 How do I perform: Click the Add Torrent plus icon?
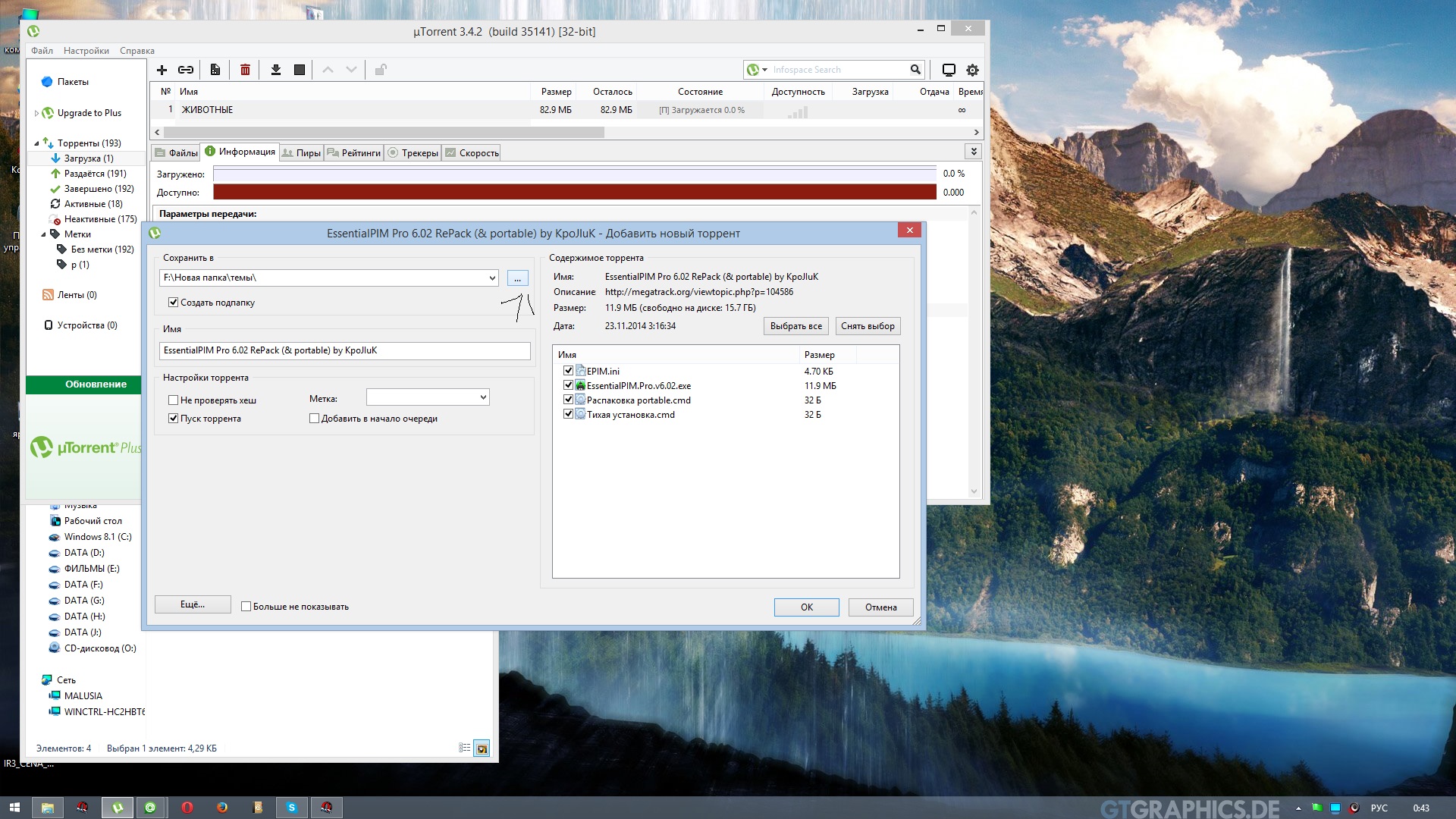click(x=162, y=70)
